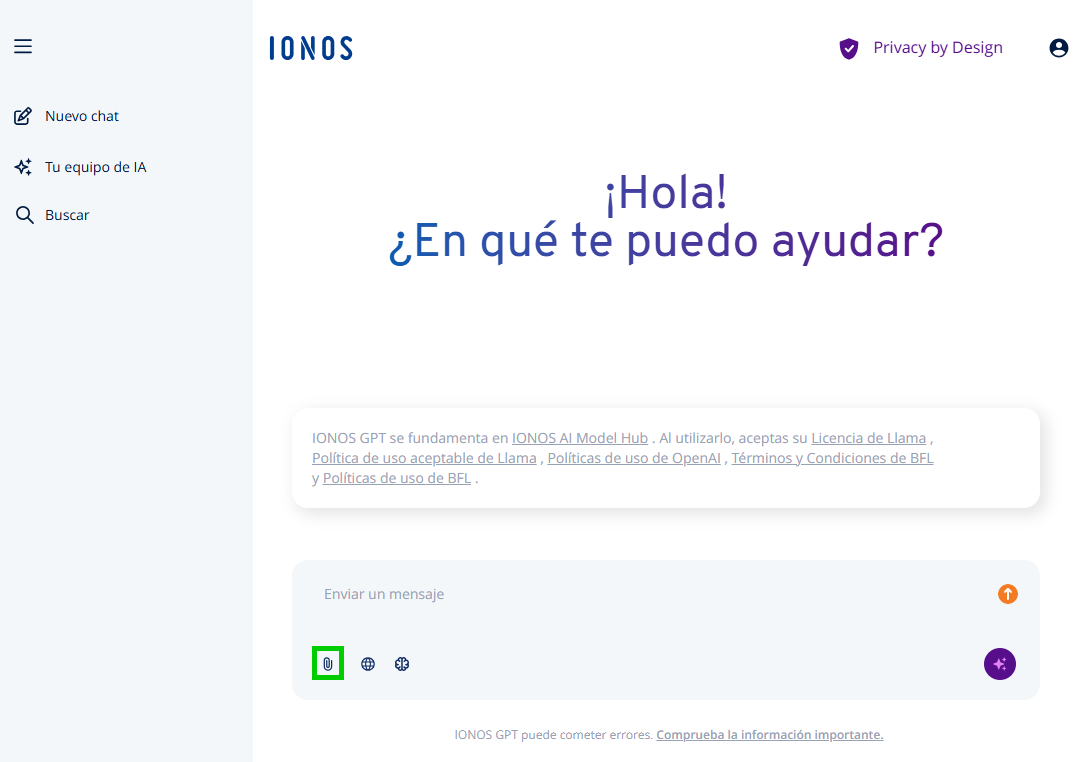Toggle the brain reasoning icon
The height and width of the screenshot is (762, 1078).
tap(402, 664)
